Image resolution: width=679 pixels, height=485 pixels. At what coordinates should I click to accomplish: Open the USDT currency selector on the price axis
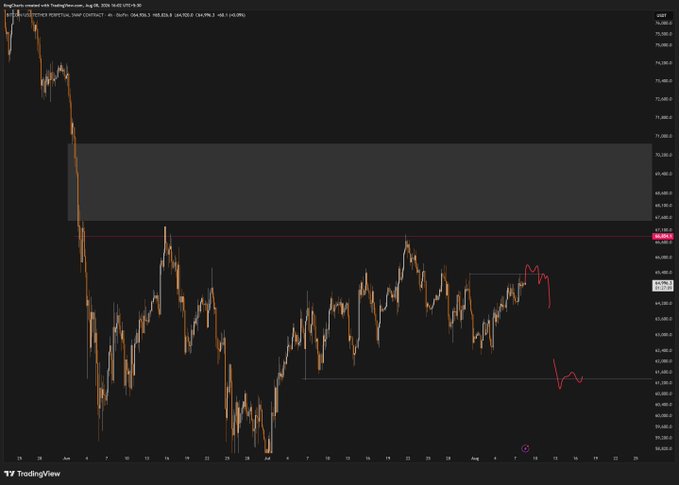coord(662,15)
